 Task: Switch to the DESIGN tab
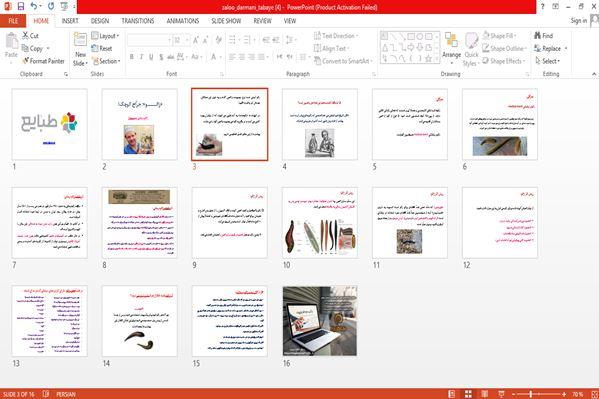pyautogui.click(x=100, y=21)
